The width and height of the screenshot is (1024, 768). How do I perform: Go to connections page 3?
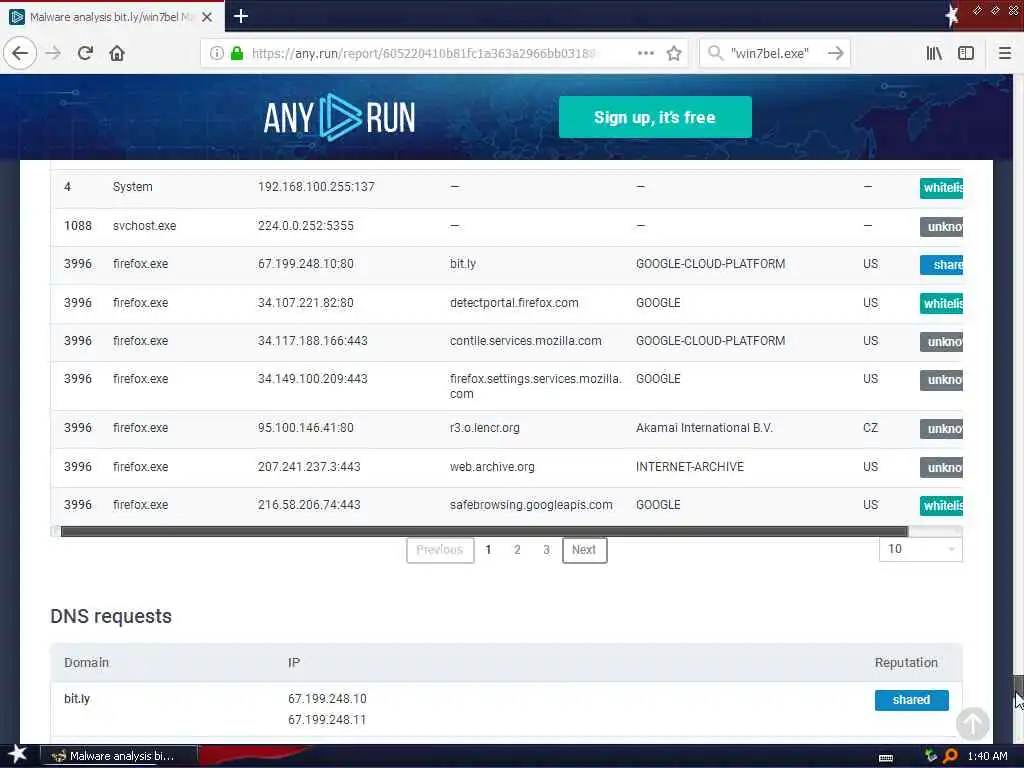tap(546, 550)
